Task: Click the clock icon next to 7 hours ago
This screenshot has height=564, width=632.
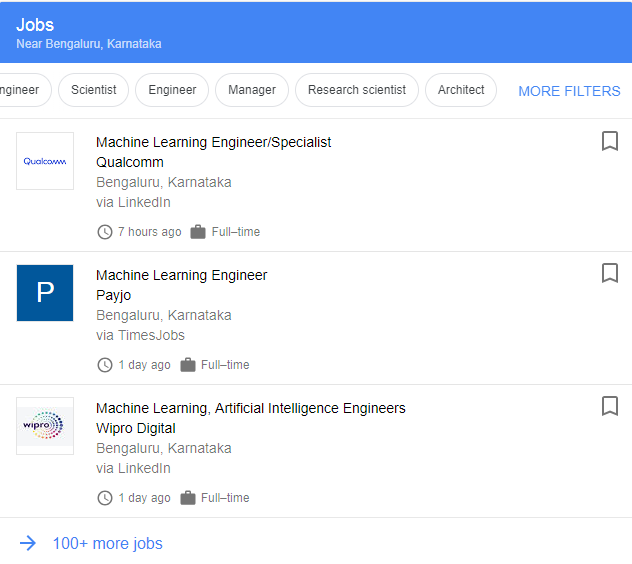Action: [x=105, y=232]
